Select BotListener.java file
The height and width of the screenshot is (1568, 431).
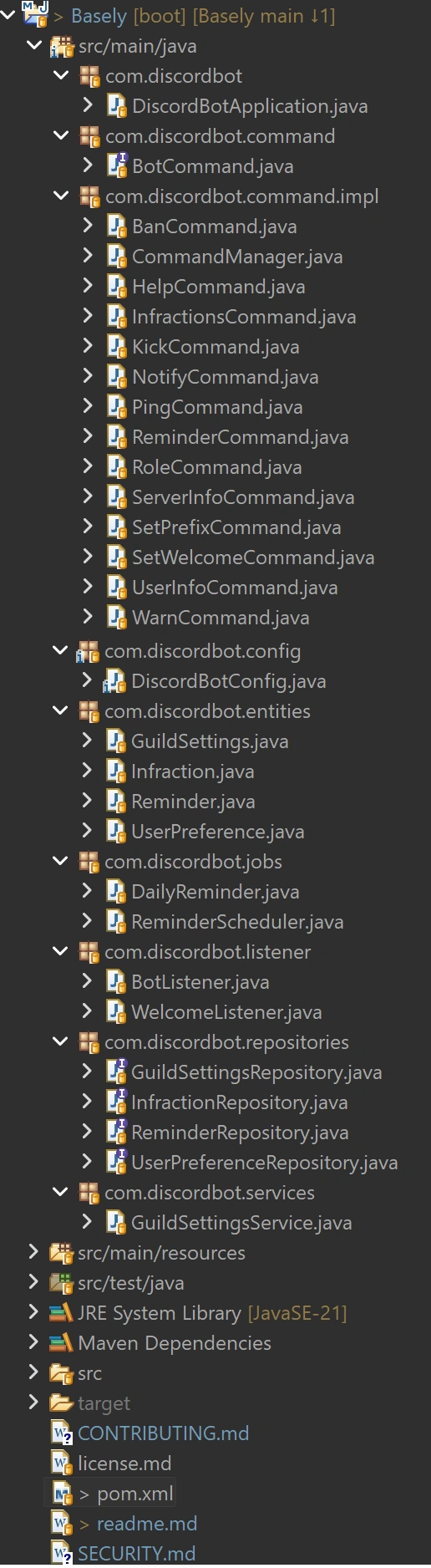coord(200,982)
